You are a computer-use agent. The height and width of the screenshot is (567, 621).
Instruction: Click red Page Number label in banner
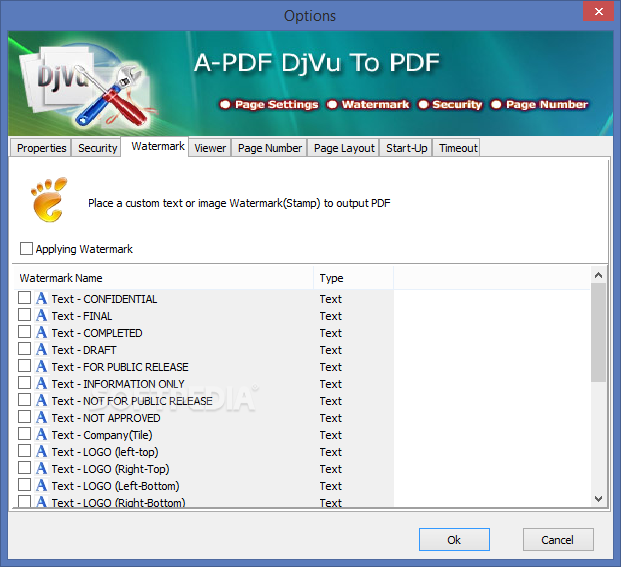[539, 105]
